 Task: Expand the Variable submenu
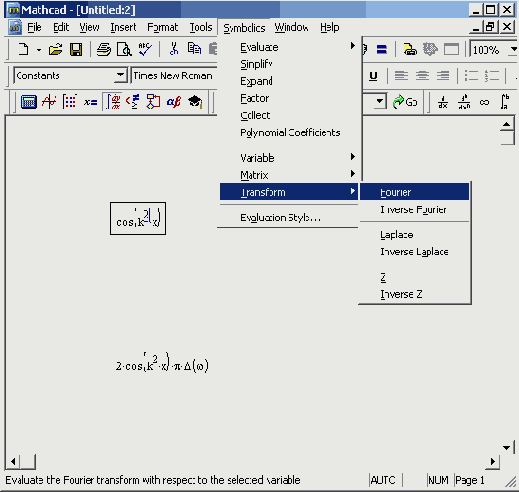289,158
